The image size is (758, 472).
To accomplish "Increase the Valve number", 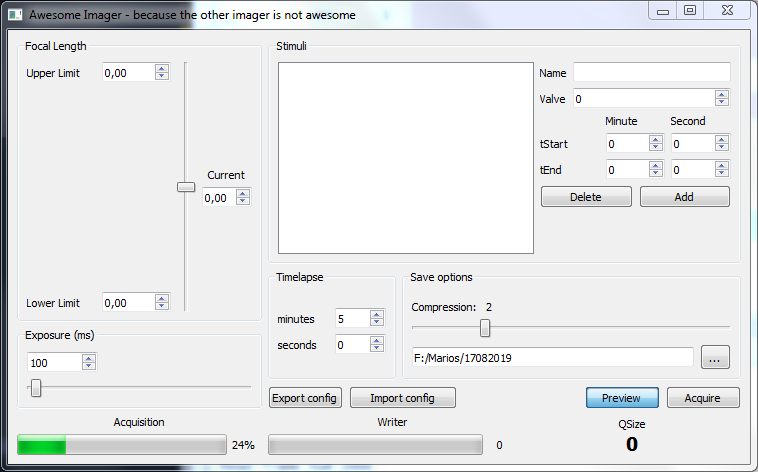I will pyautogui.click(x=721, y=94).
